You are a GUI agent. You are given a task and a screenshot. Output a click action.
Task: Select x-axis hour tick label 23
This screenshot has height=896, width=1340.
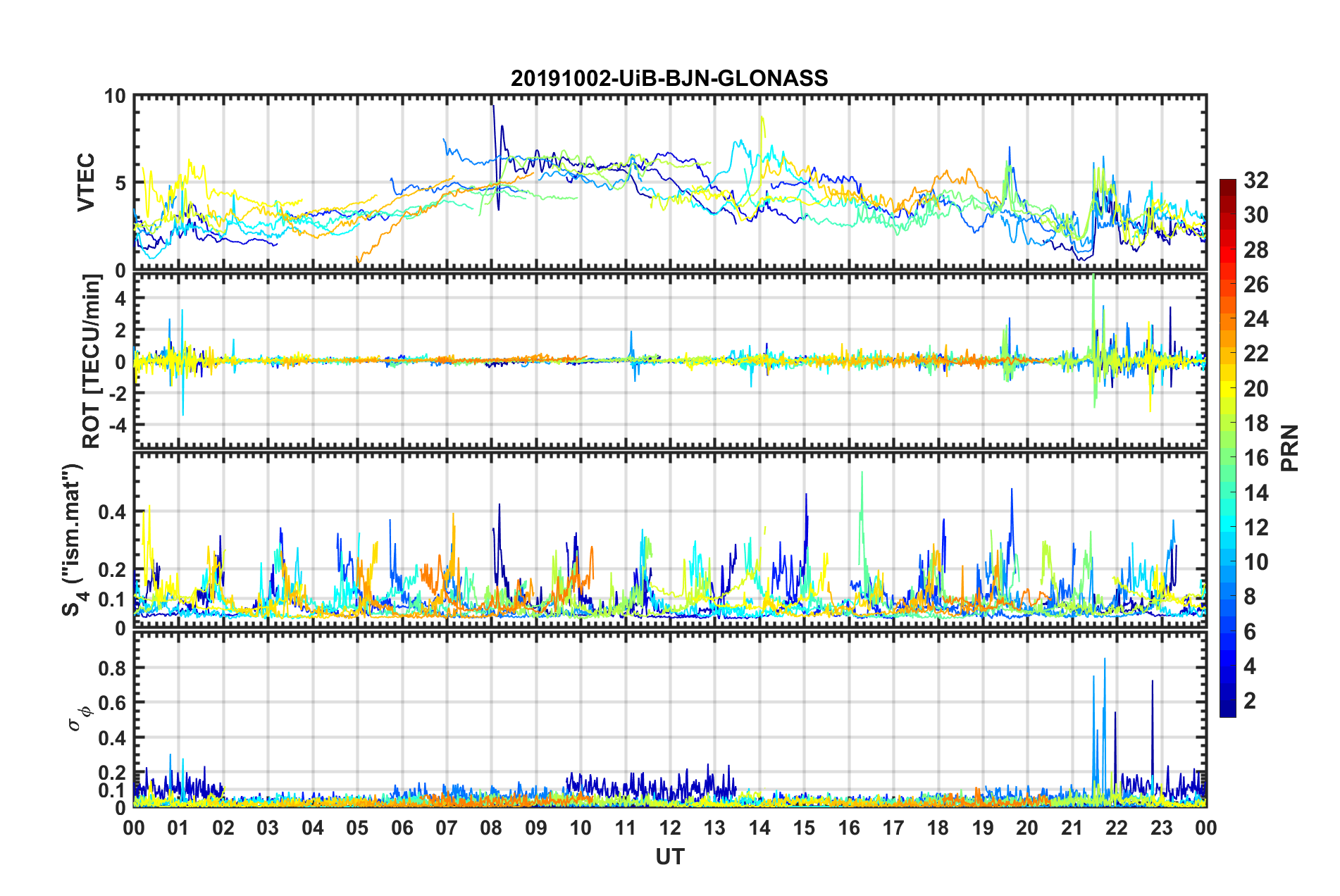coord(1162,828)
